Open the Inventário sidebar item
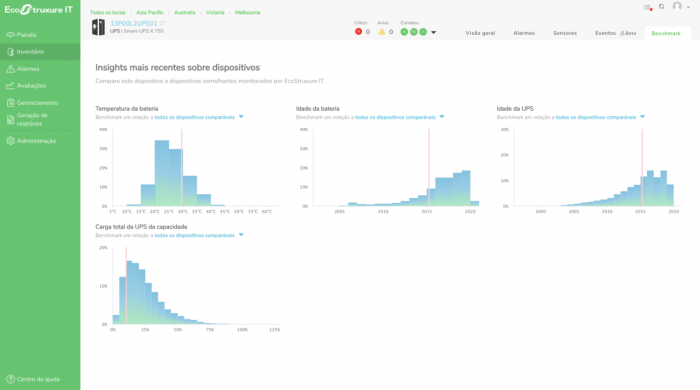Image resolution: width=700 pixels, height=390 pixels. click(40, 52)
